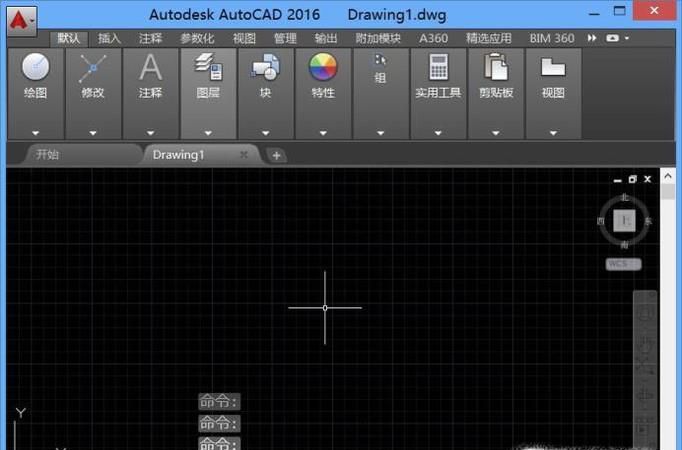Viewport: 682px width, 450px height.
Task: Open the AutoCAD application menu button
Action: click(21, 21)
